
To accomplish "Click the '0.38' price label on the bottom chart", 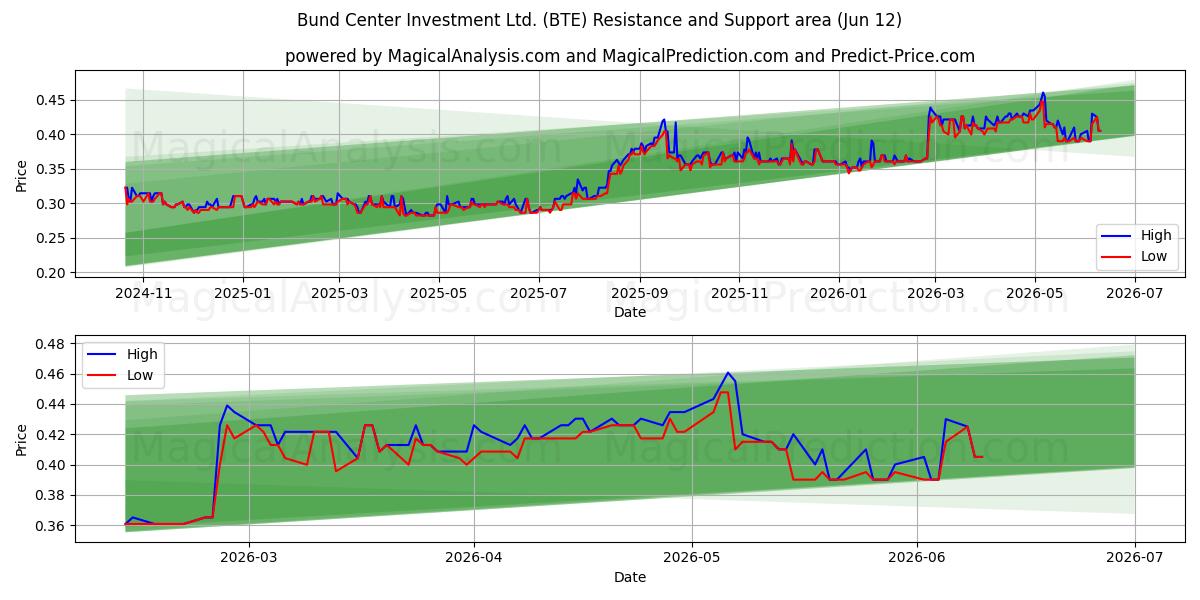I will pyautogui.click(x=52, y=496).
